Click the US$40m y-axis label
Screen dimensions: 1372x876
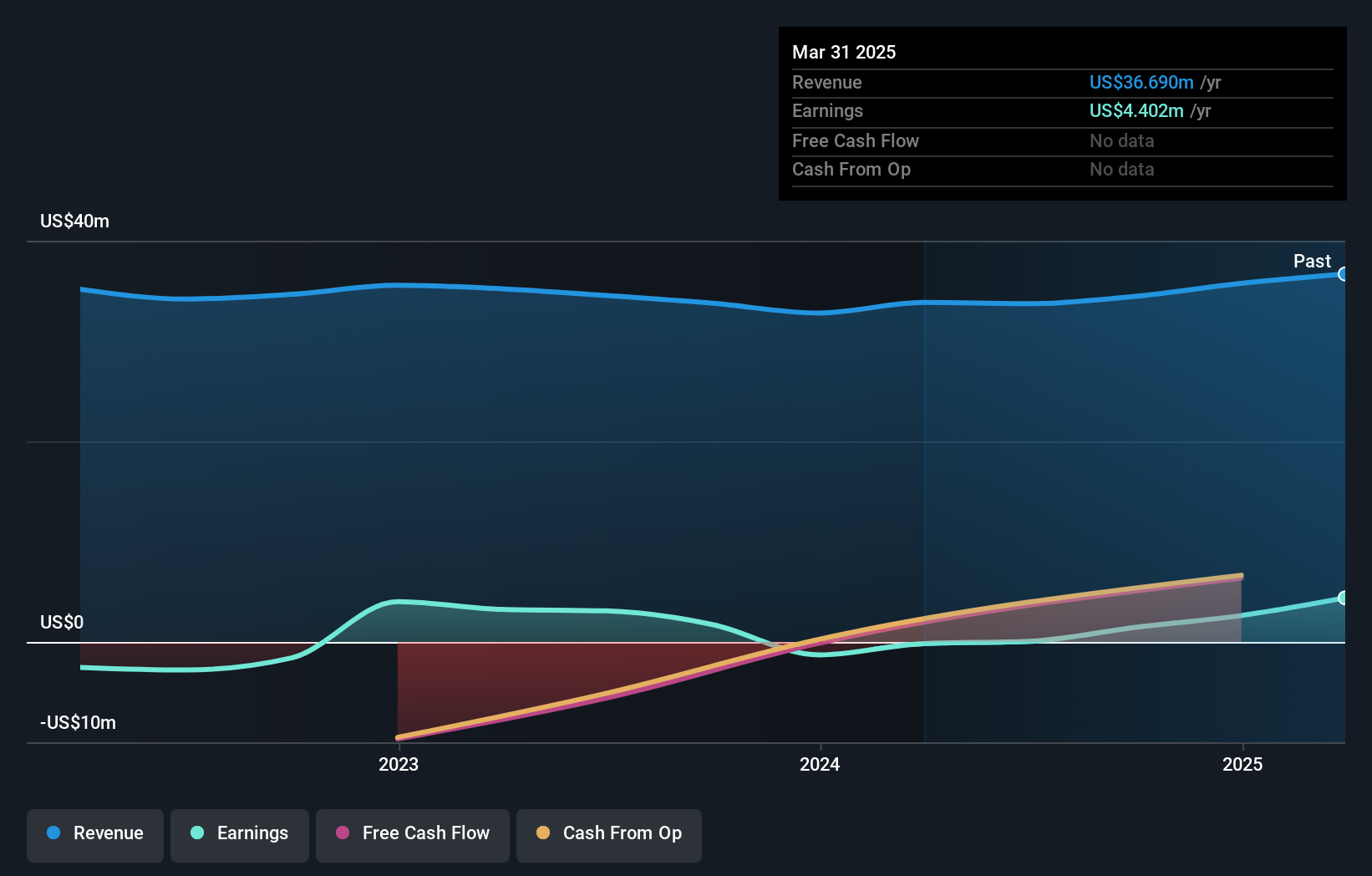[74, 221]
